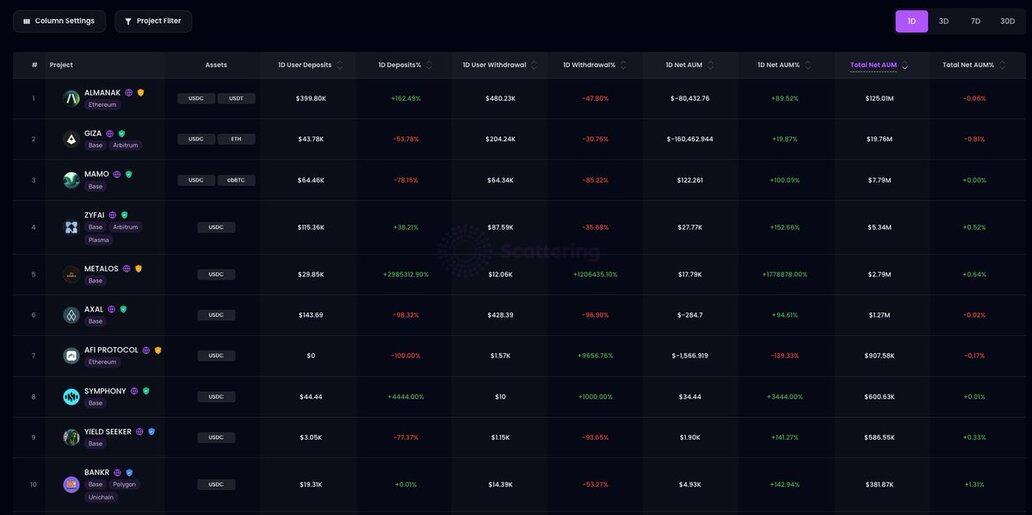Select the 3D time range tab
The height and width of the screenshot is (515, 1032).
point(943,21)
